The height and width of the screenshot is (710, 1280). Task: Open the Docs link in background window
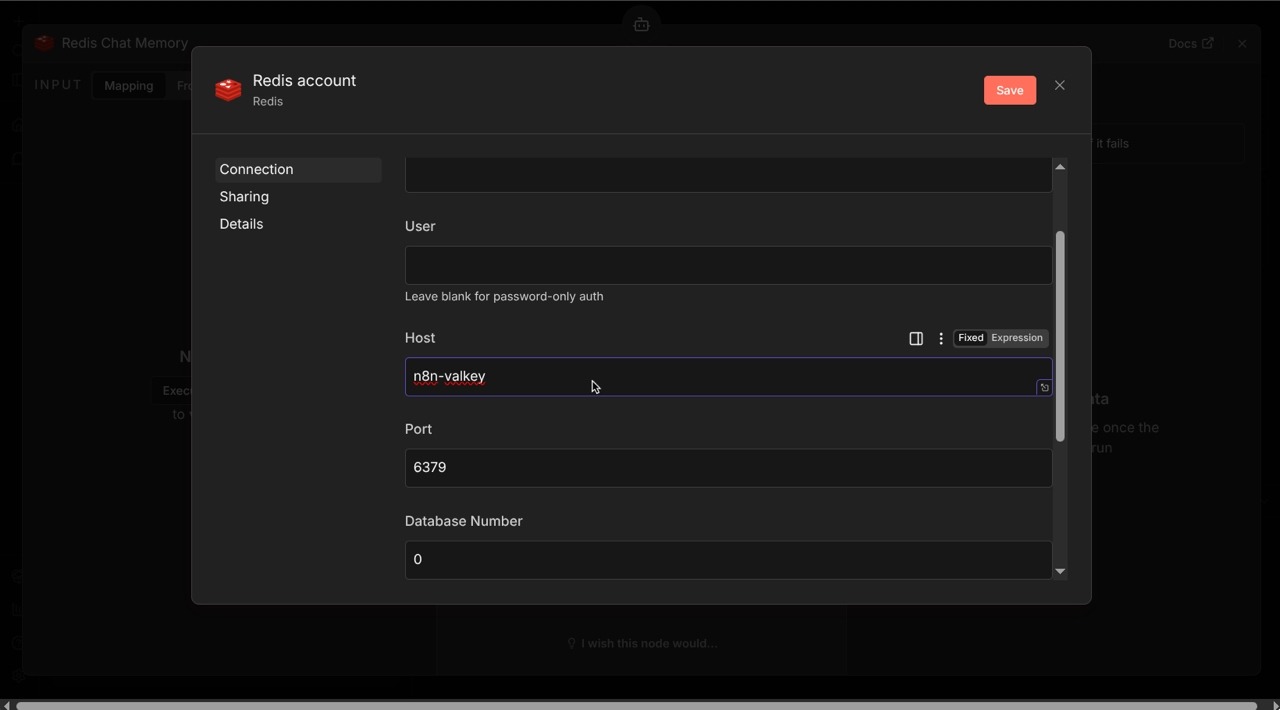pos(1190,43)
